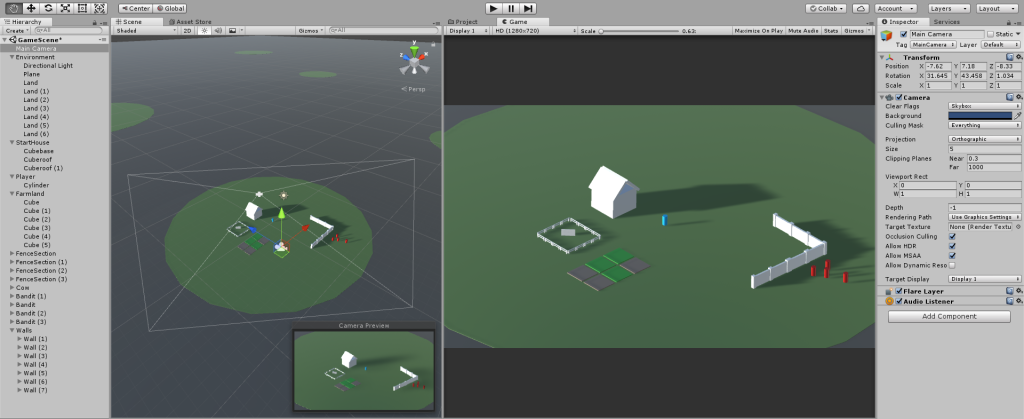Select the Hand tool in the toolbar
This screenshot has width=1024, height=419.
pos(13,8)
